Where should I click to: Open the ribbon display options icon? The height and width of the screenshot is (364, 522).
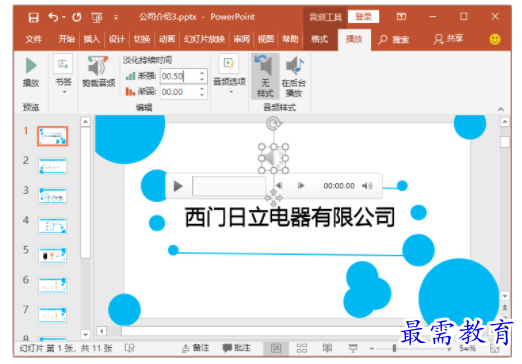click(x=401, y=16)
